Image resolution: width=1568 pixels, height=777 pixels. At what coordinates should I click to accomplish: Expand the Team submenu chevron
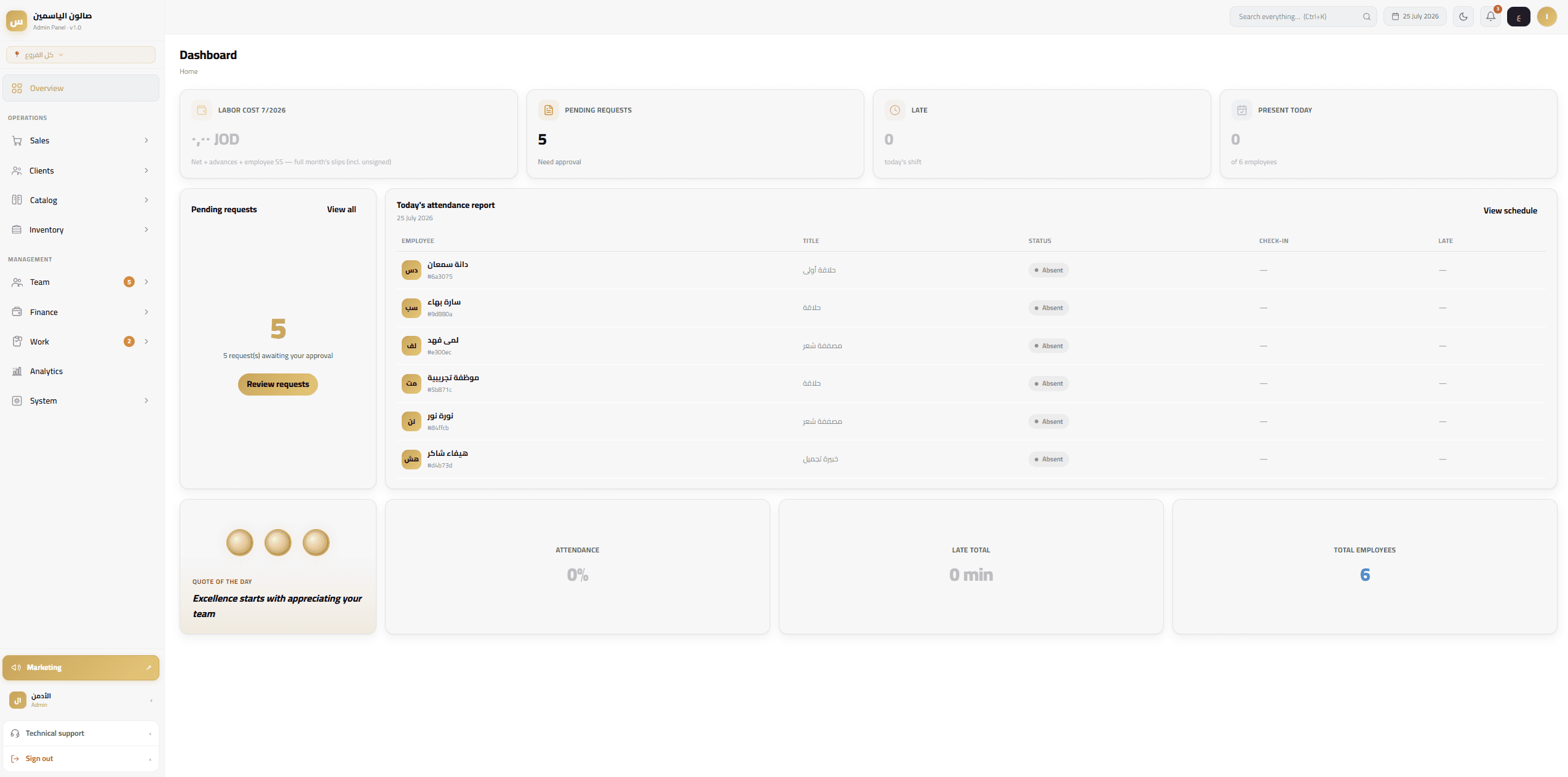click(x=146, y=282)
